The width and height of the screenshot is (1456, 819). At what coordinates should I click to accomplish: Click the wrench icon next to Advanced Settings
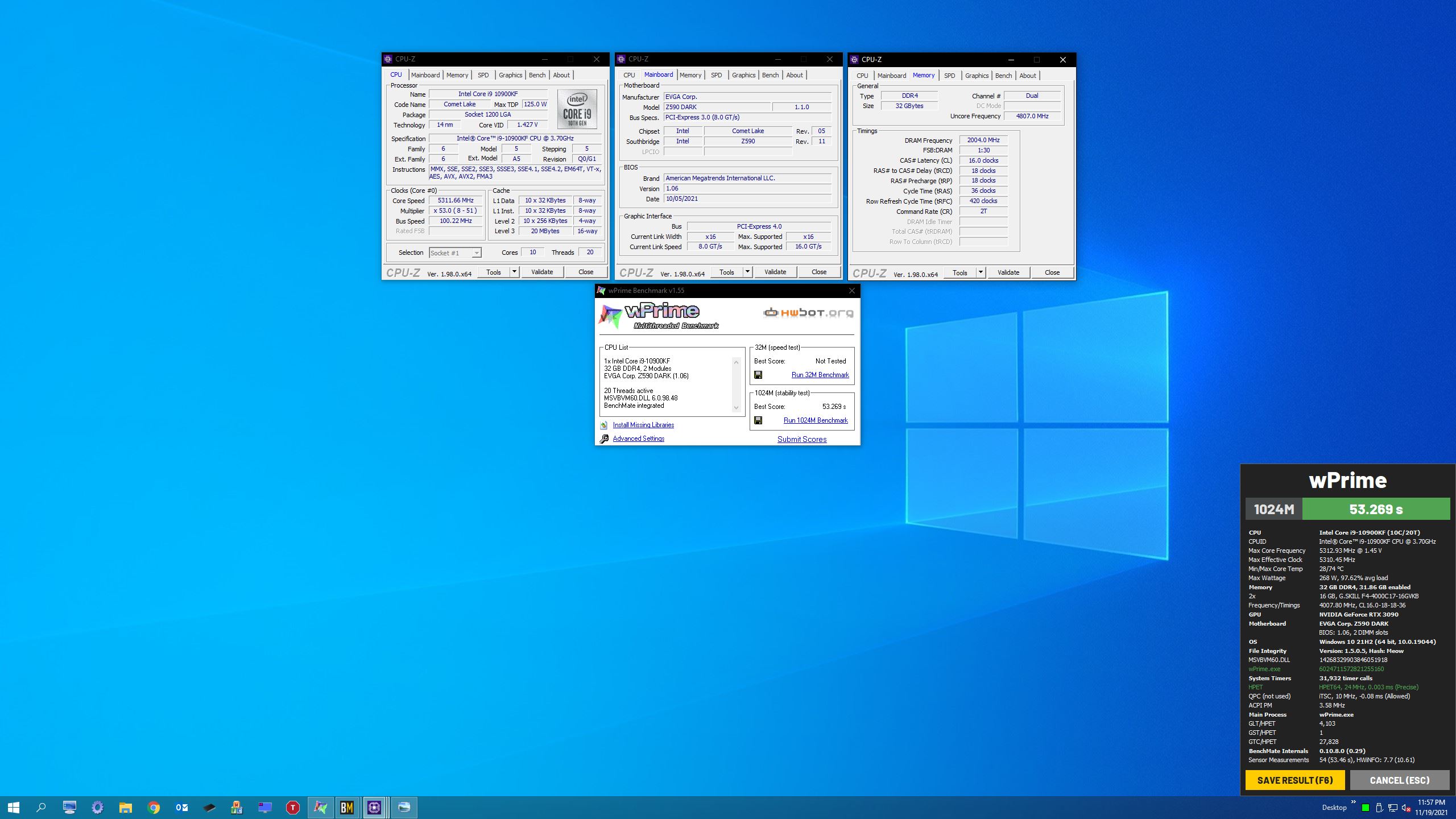604,439
